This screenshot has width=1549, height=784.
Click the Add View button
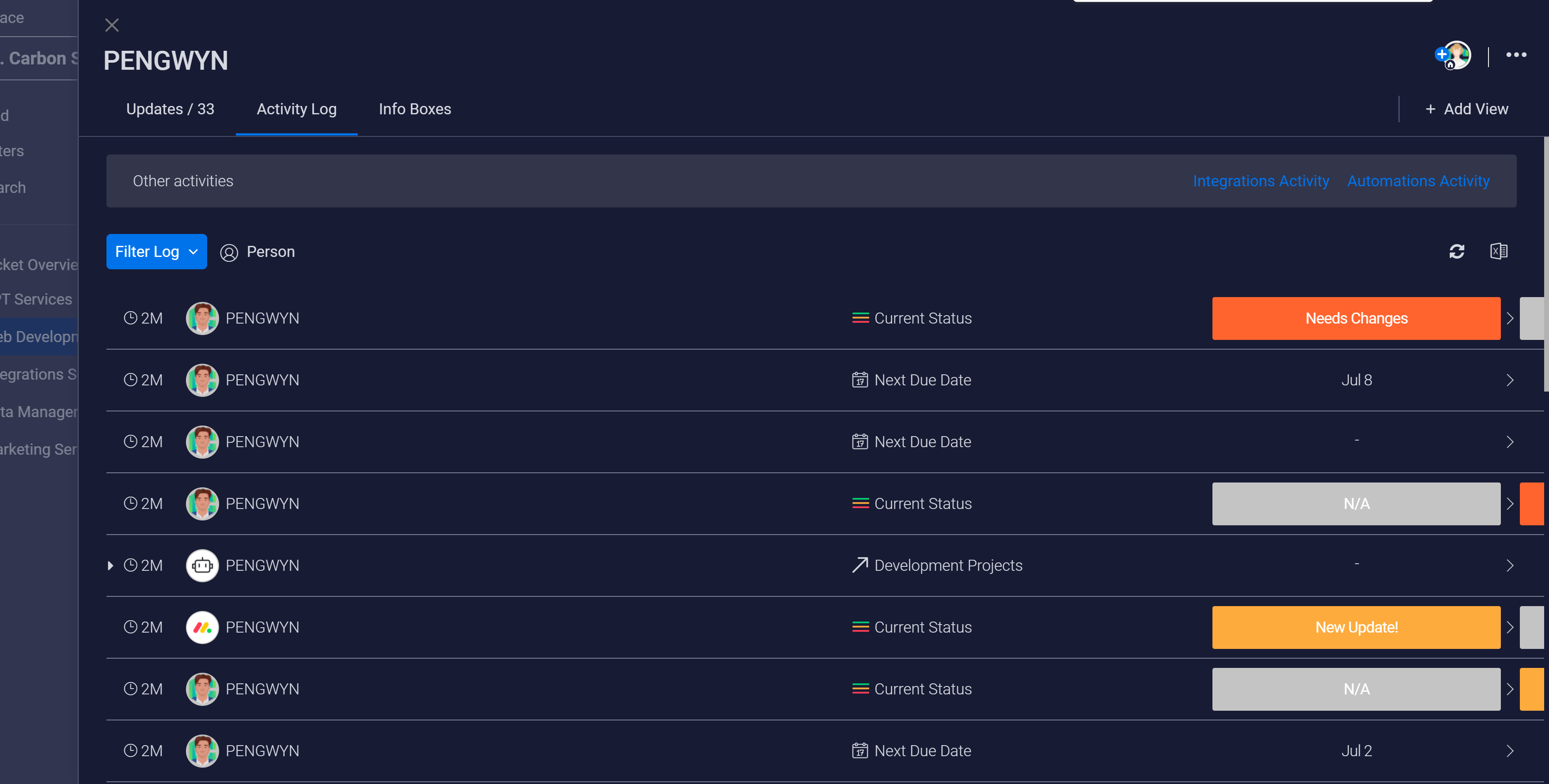(x=1466, y=109)
